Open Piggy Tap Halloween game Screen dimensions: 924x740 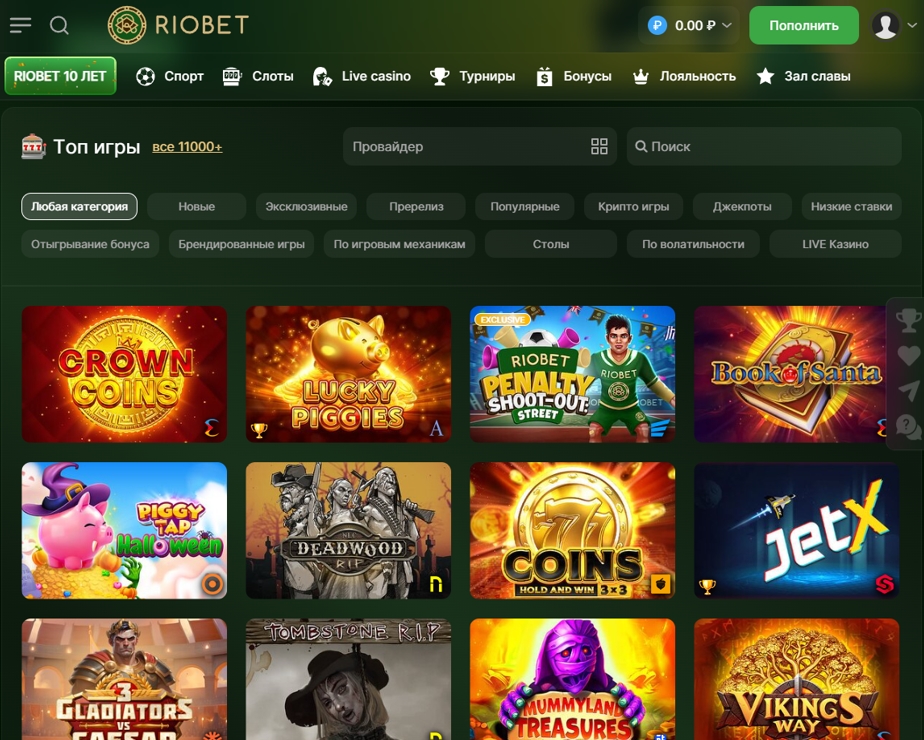(x=124, y=530)
